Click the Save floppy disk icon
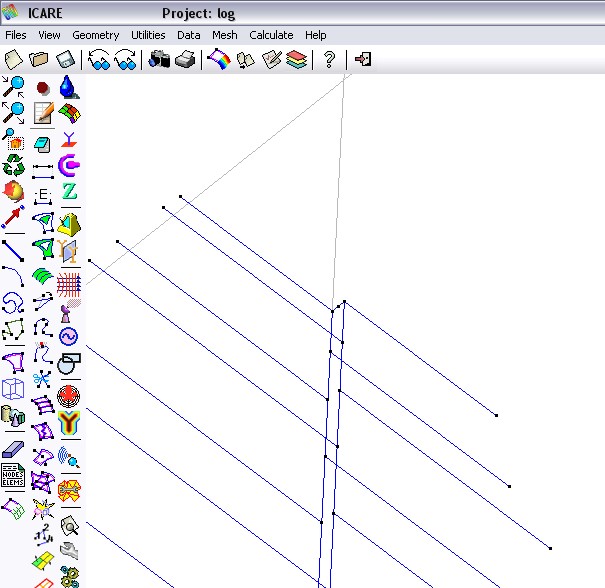The width and height of the screenshot is (605, 588). pos(65,60)
